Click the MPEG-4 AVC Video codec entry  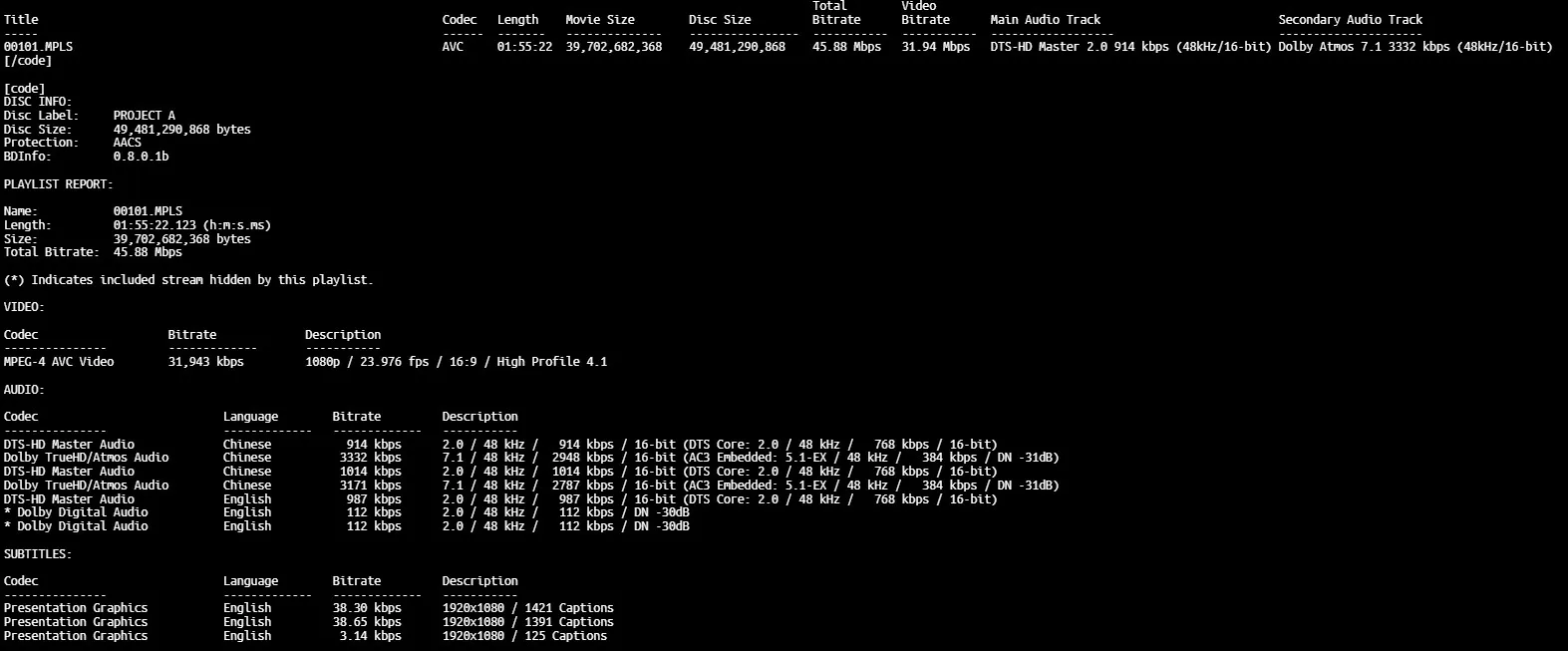59,362
